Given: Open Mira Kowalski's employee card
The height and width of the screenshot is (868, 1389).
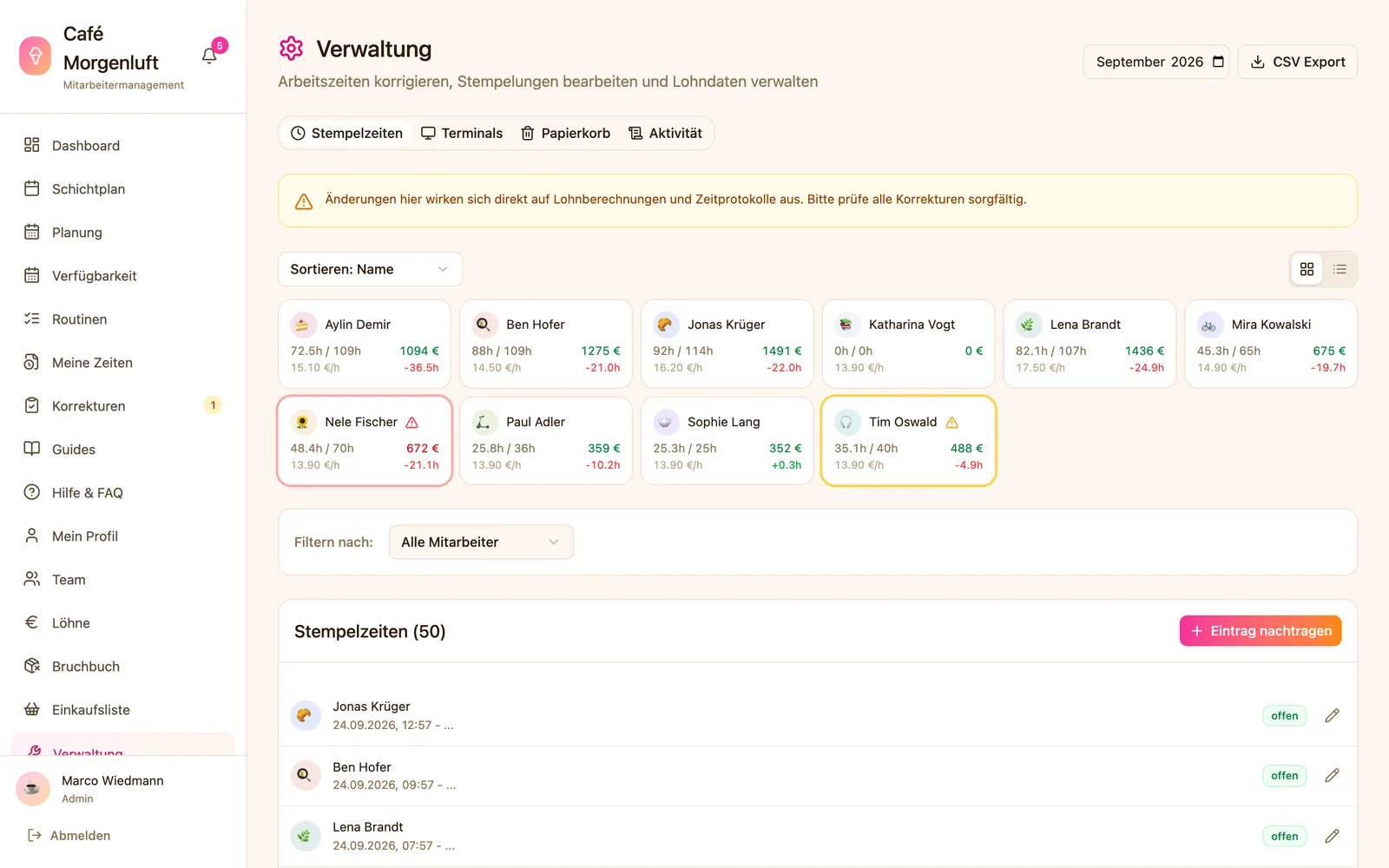Looking at the screenshot, I should pyautogui.click(x=1271, y=344).
